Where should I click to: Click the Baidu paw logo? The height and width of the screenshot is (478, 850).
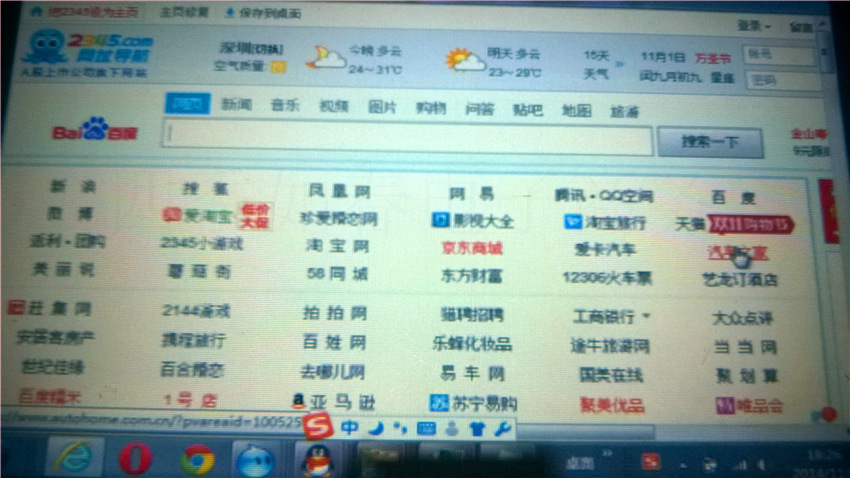pyautogui.click(x=96, y=128)
